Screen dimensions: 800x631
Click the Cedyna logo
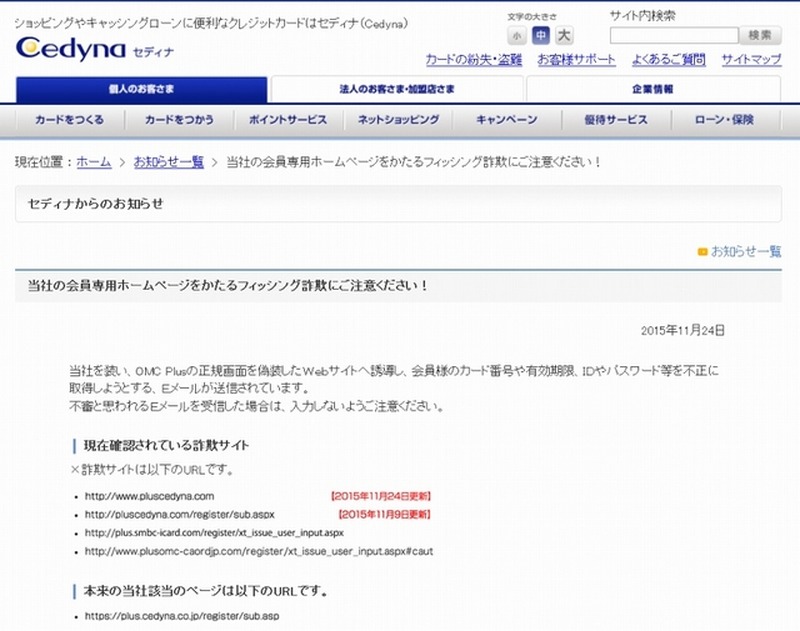(70, 47)
